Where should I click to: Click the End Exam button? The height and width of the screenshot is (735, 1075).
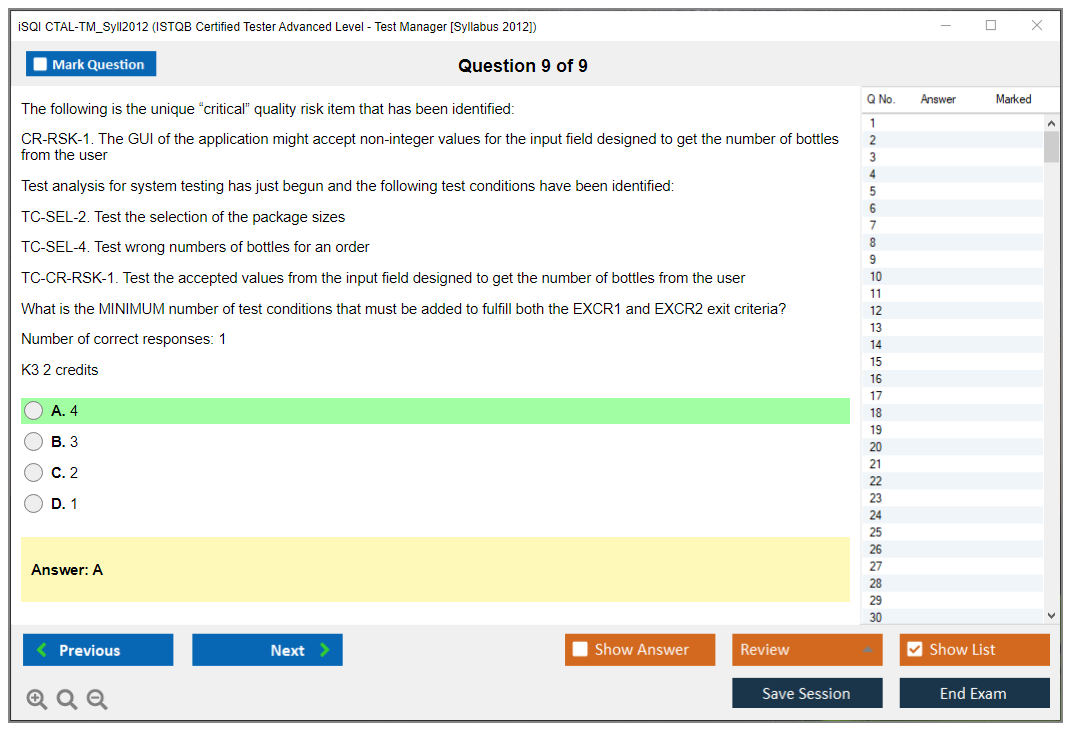tap(974, 693)
